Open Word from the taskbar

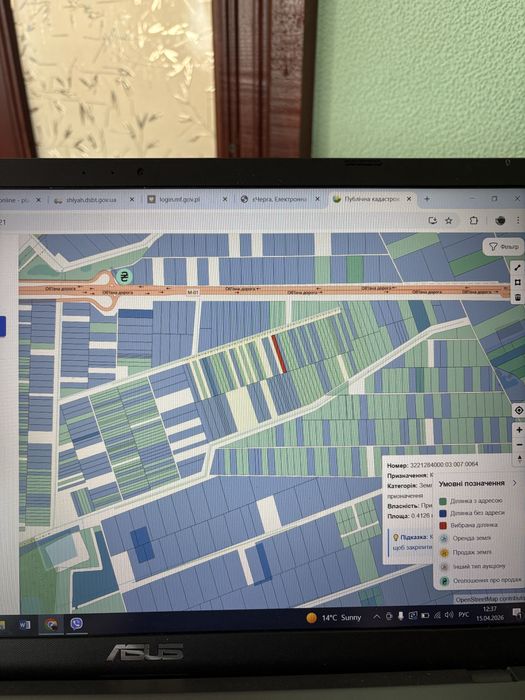point(24,625)
